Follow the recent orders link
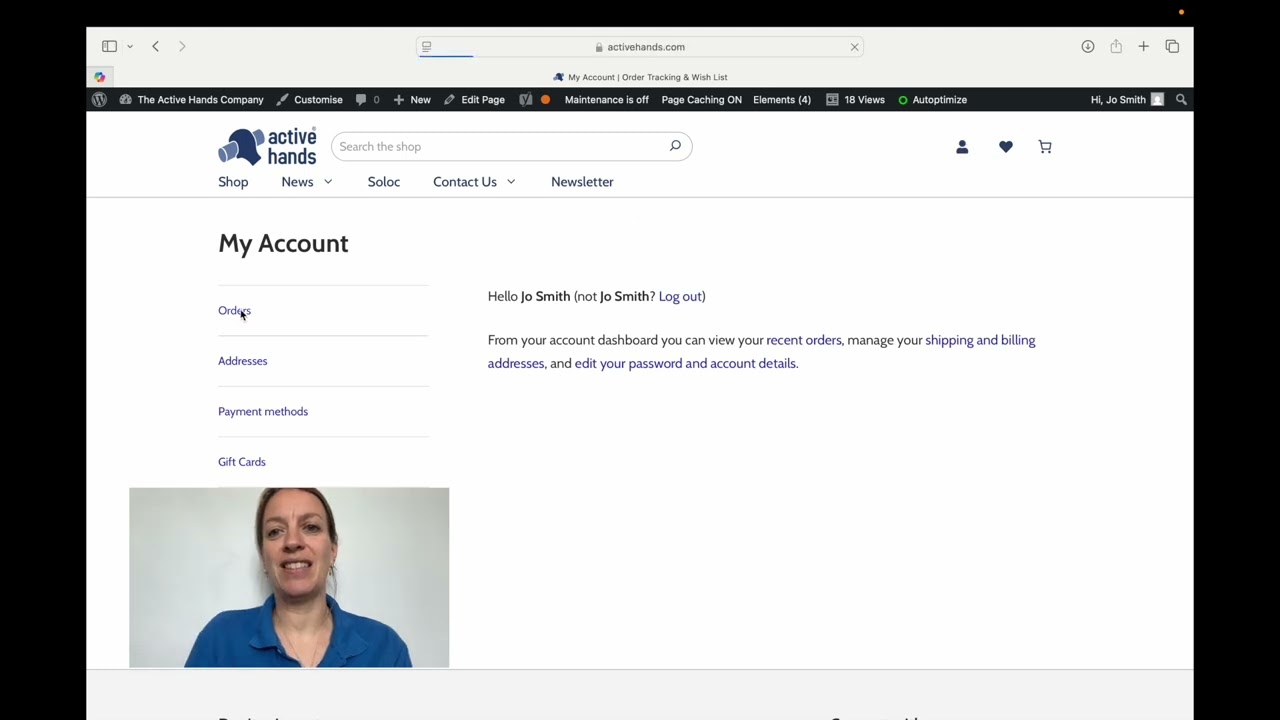 [x=804, y=340]
